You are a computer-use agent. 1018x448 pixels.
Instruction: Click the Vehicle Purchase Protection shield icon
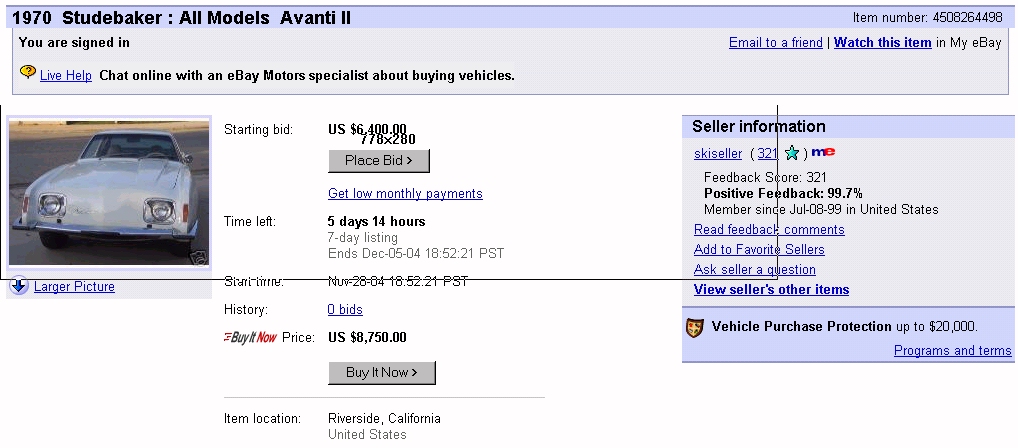pyautogui.click(x=695, y=327)
